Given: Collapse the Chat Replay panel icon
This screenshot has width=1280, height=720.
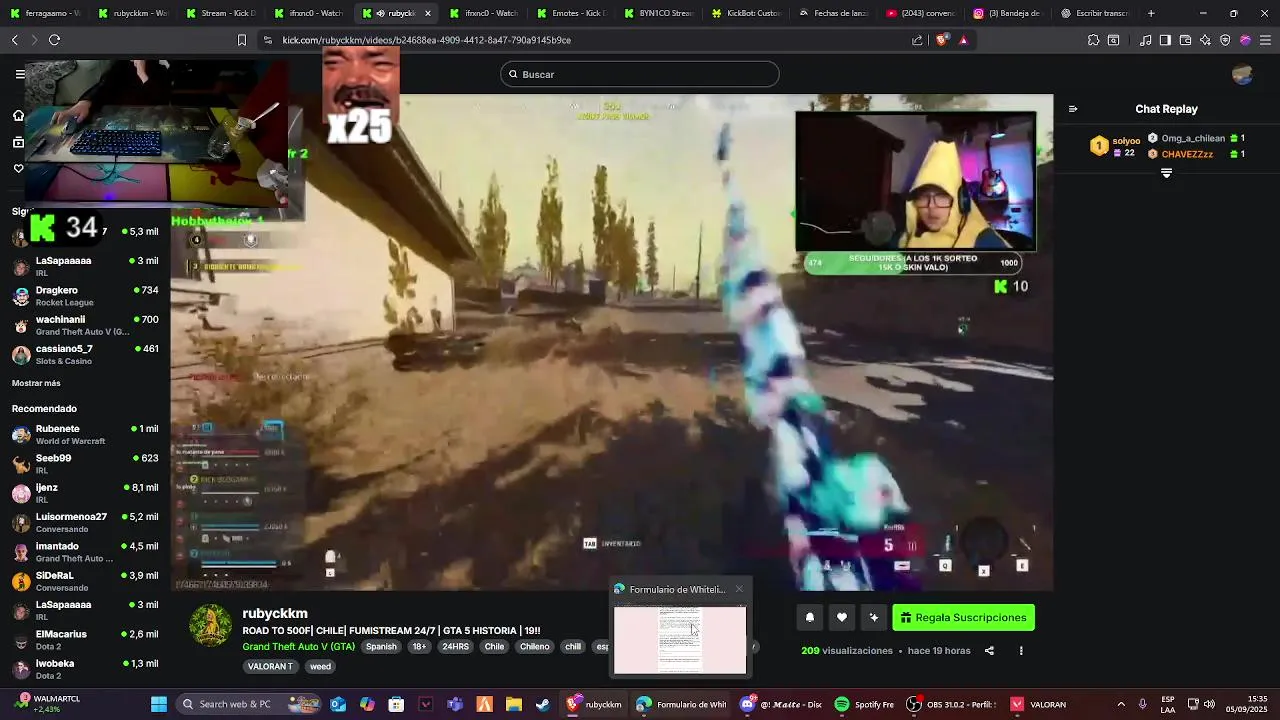Looking at the screenshot, I should point(1073,109).
